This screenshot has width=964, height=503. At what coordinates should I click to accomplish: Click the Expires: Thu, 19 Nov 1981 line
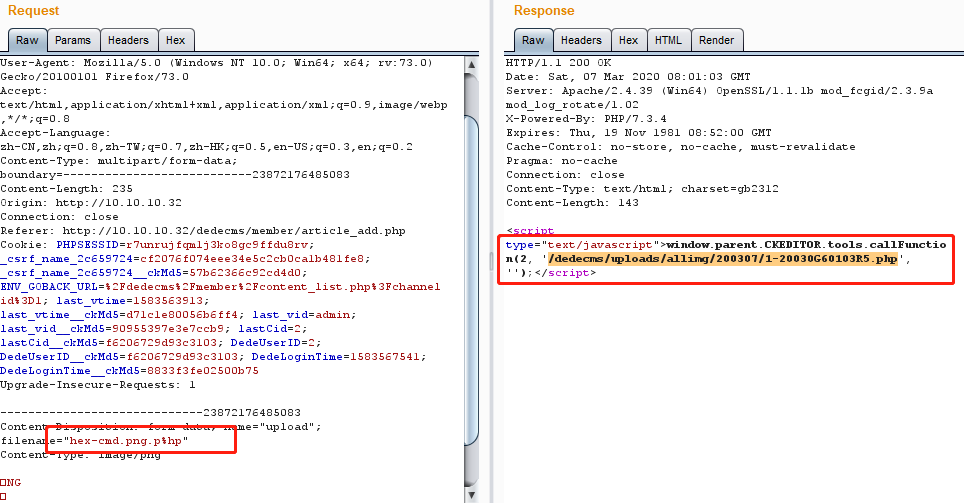click(x=638, y=132)
